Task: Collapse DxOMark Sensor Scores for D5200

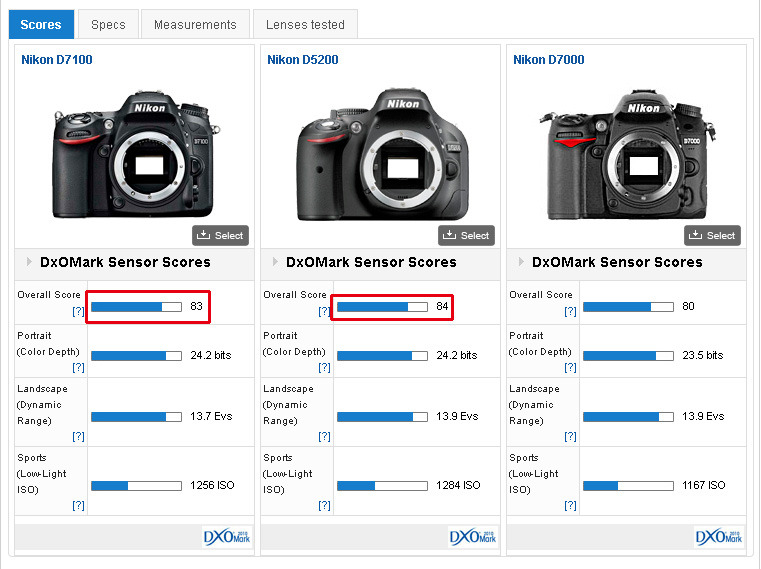Action: [272, 263]
